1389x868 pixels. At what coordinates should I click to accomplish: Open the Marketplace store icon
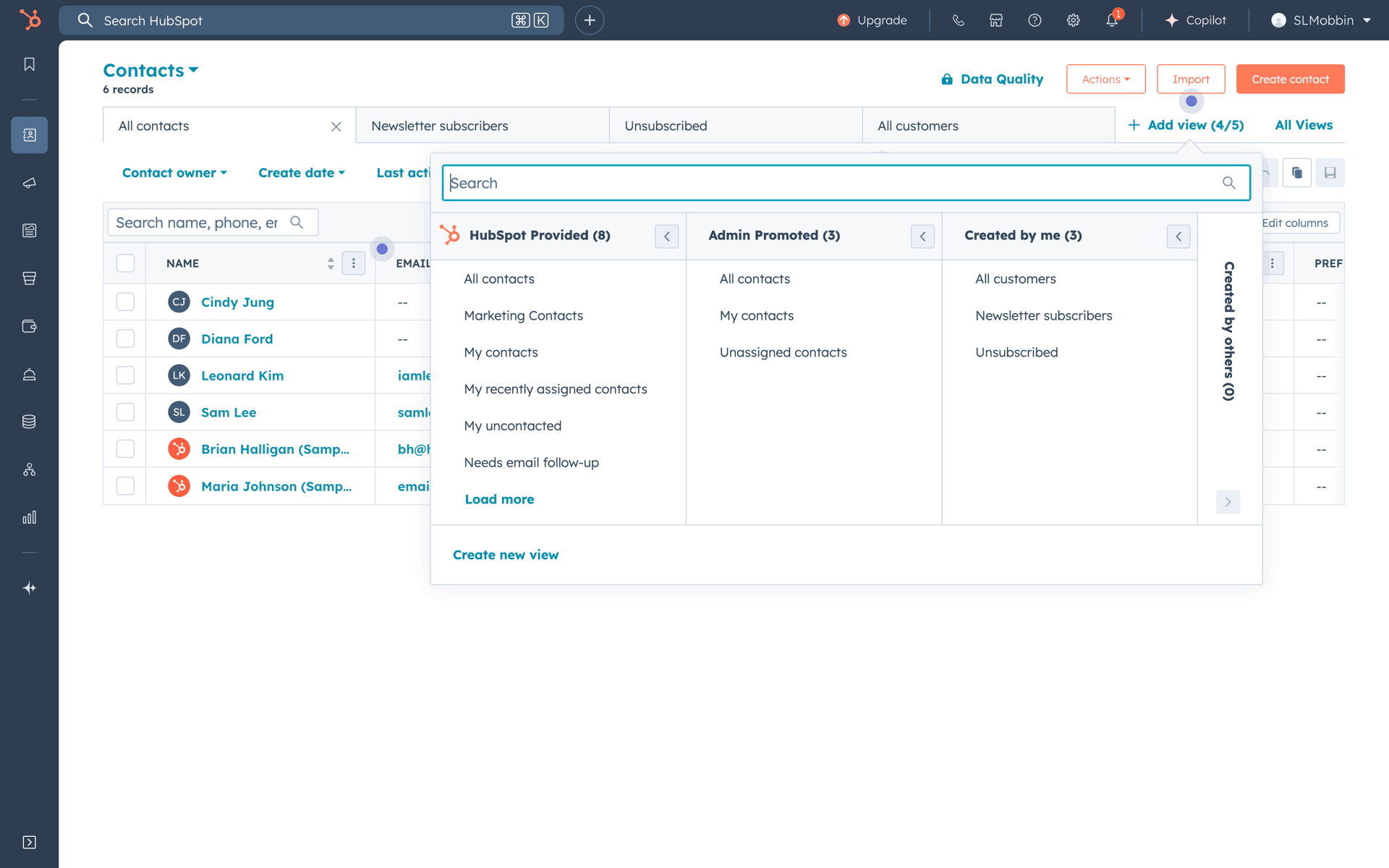tap(996, 20)
